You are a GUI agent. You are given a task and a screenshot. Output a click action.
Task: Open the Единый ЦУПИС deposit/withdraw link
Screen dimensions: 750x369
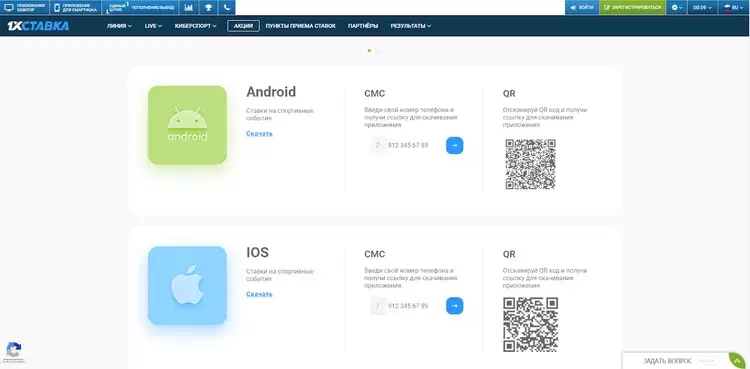click(x=140, y=7)
